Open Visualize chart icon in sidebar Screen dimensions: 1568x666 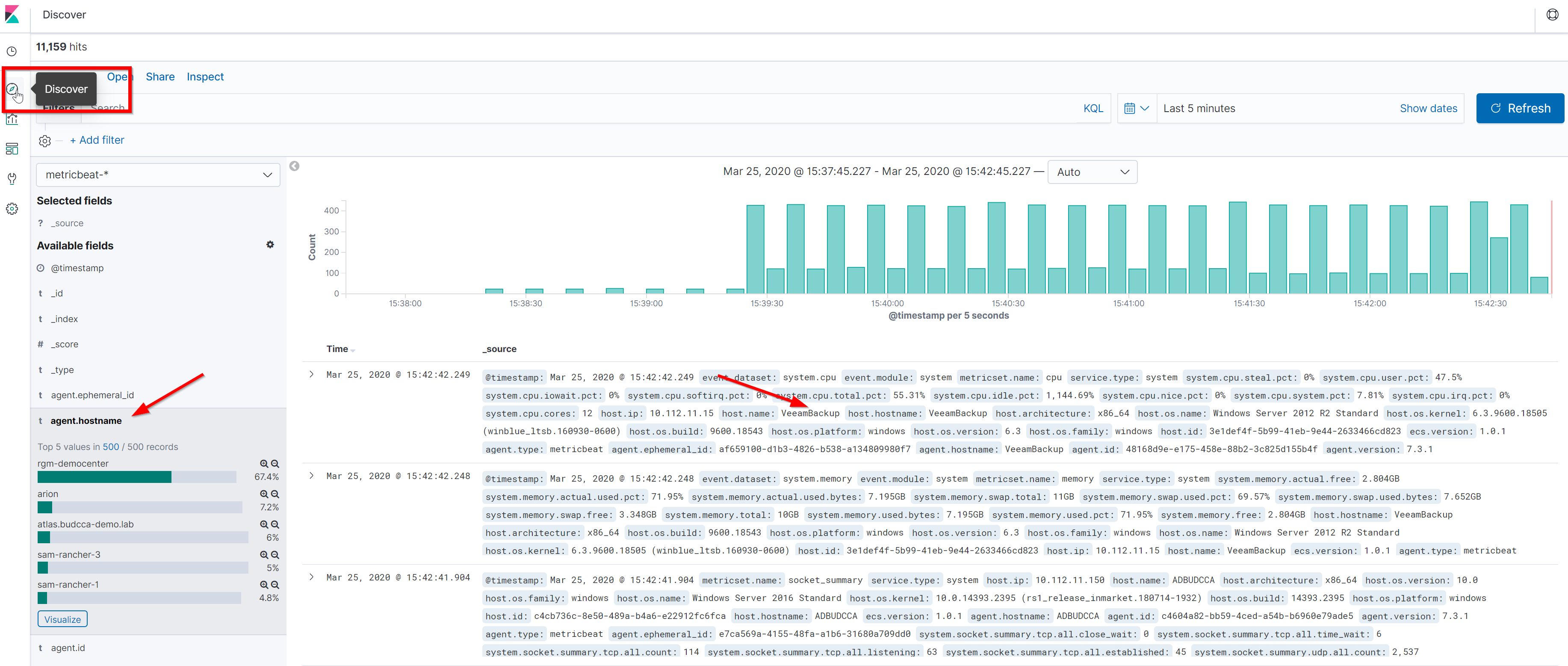coord(12,119)
